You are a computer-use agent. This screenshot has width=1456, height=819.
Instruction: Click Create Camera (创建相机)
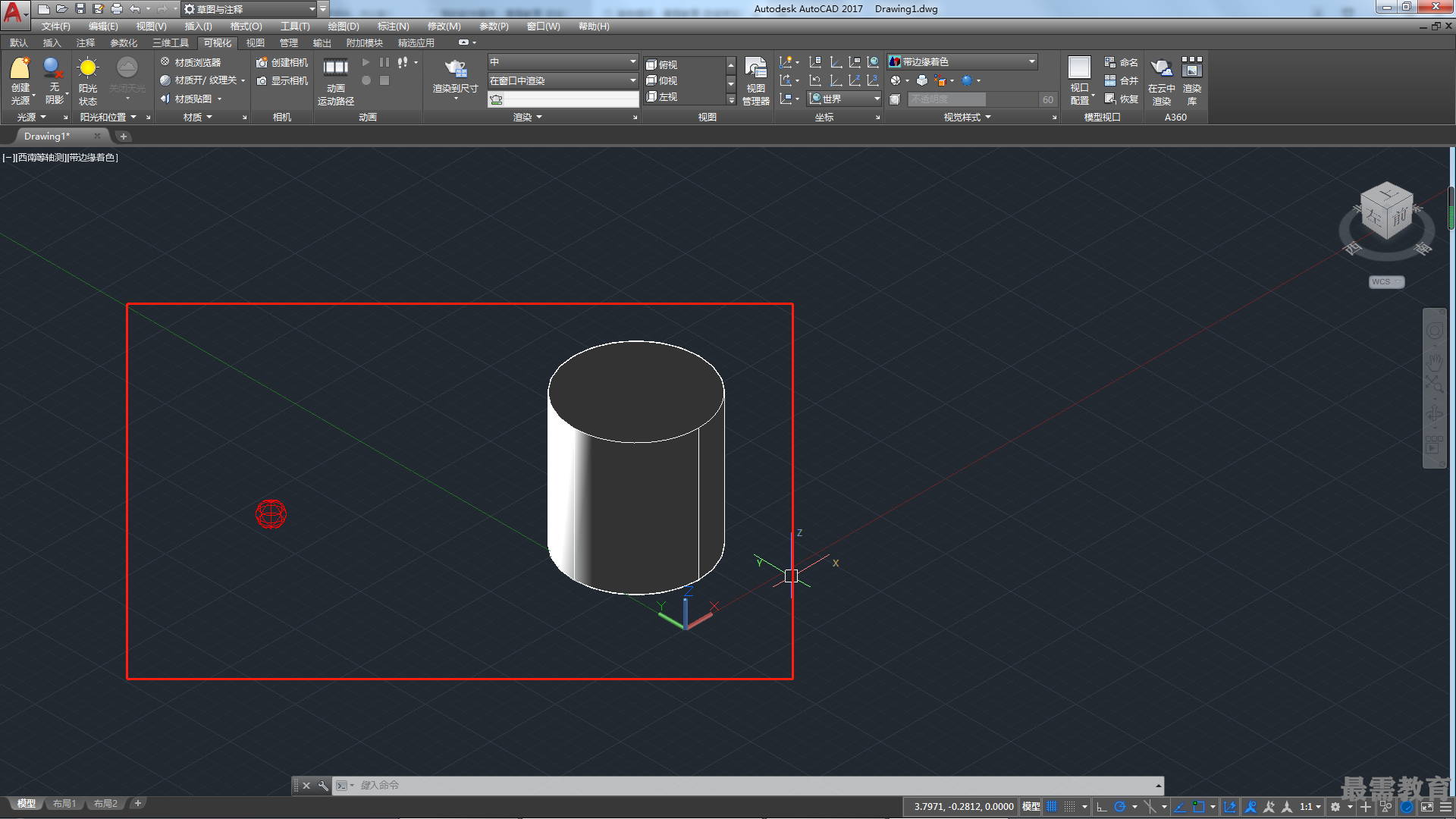tap(282, 62)
